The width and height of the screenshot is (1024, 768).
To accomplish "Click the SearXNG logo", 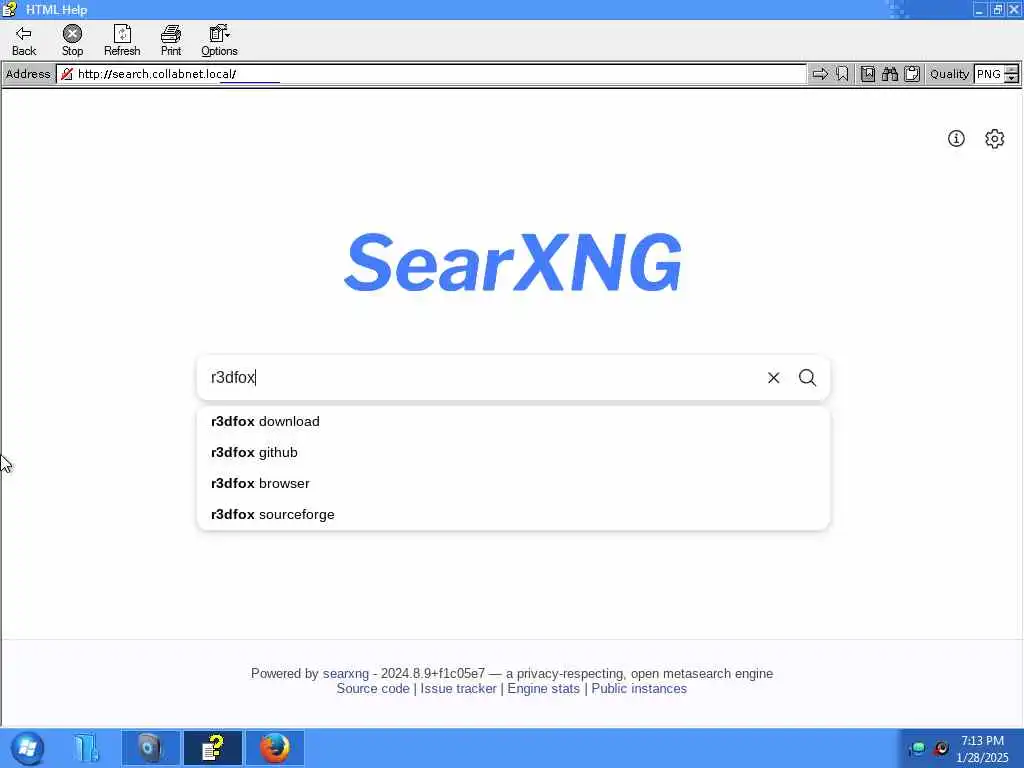I will [x=513, y=262].
